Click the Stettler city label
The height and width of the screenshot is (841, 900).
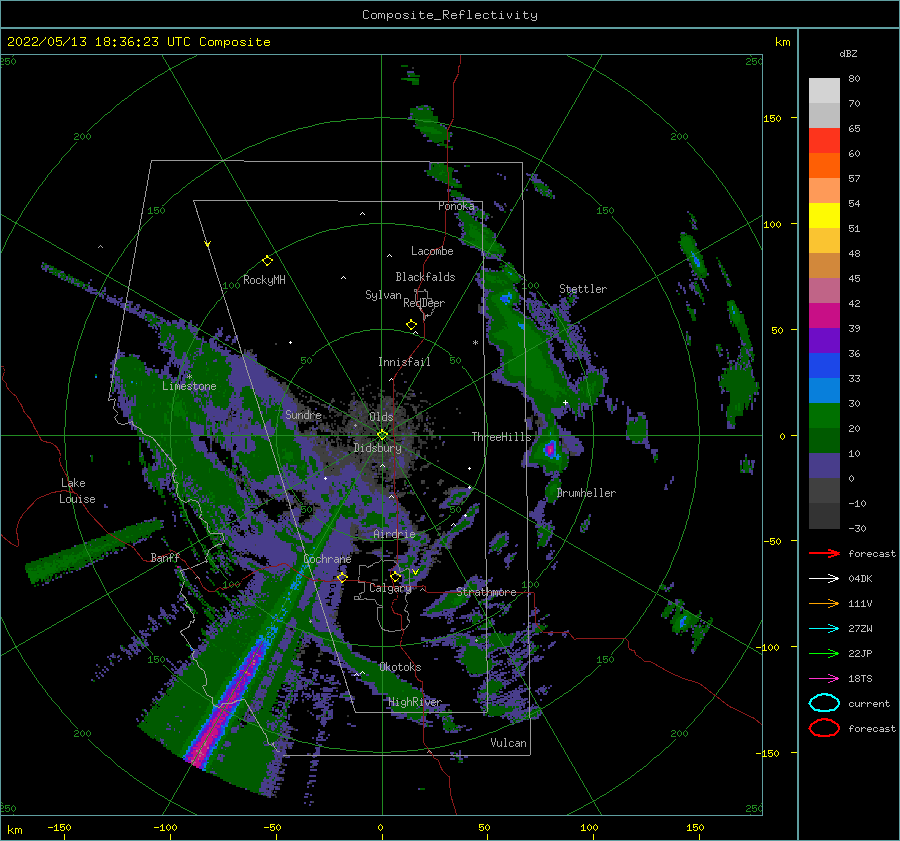click(583, 289)
